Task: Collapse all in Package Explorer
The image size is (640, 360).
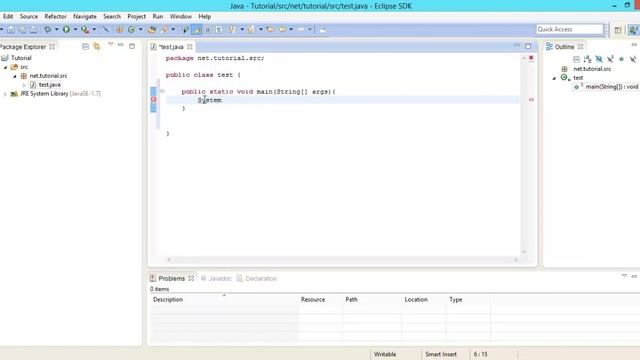Action: point(85,47)
